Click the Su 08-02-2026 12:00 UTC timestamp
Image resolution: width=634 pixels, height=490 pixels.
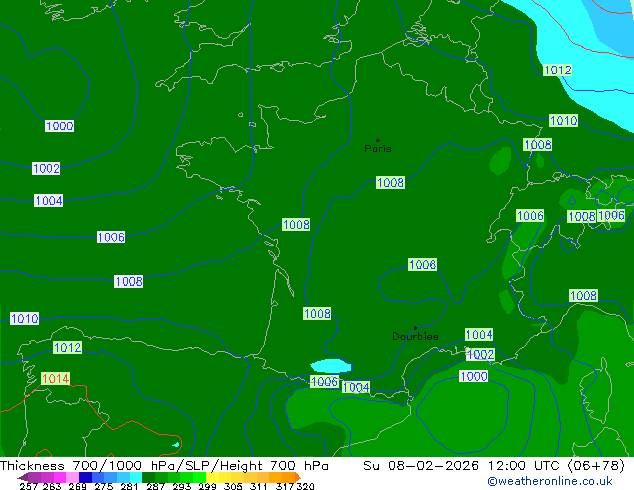pos(494,466)
